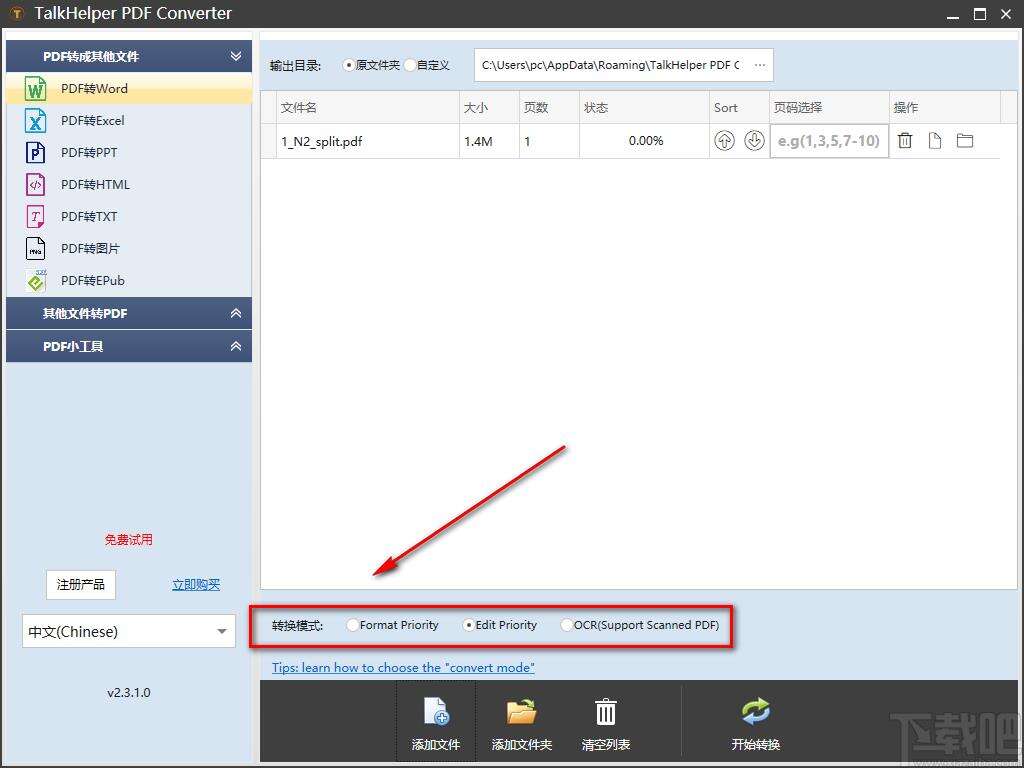Image resolution: width=1024 pixels, height=768 pixels.
Task: Click the 添加文件夹 add folder icon
Action: [522, 711]
